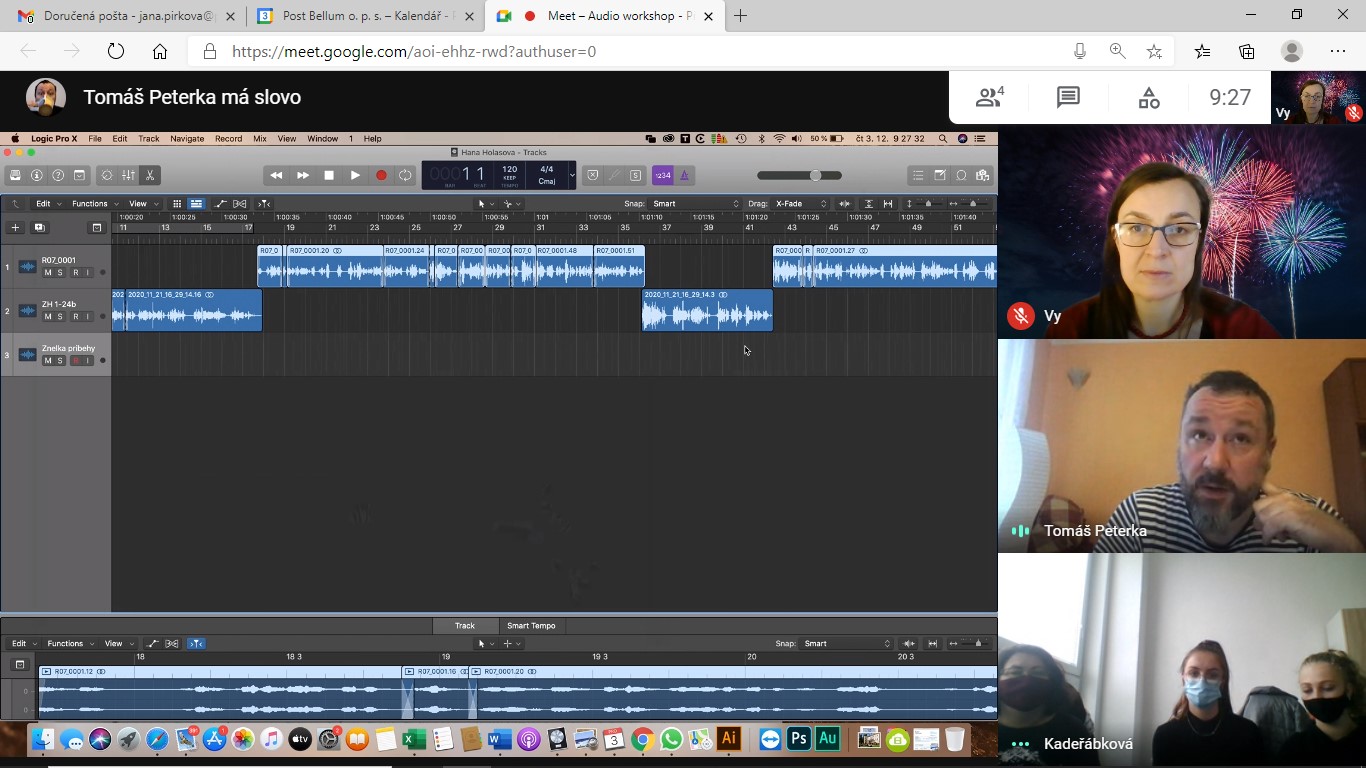This screenshot has width=1366, height=768.
Task: Click the Cycle loop transport button
Action: tap(405, 175)
